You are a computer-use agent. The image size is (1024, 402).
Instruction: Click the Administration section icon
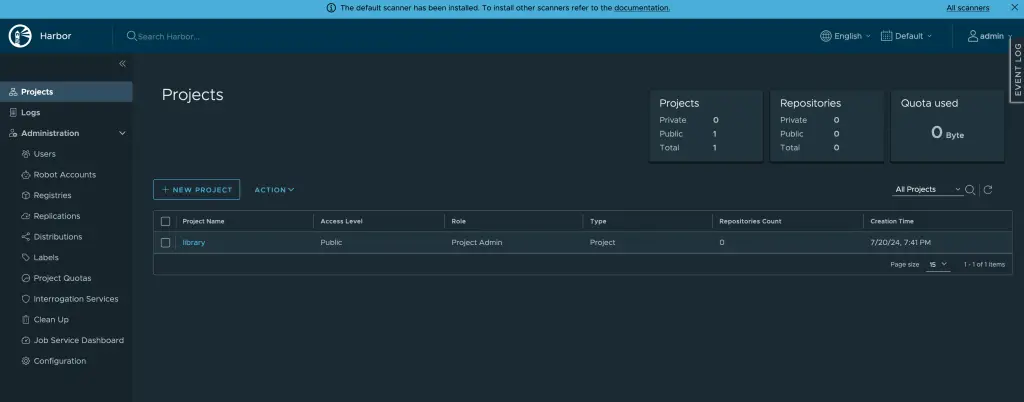point(13,133)
